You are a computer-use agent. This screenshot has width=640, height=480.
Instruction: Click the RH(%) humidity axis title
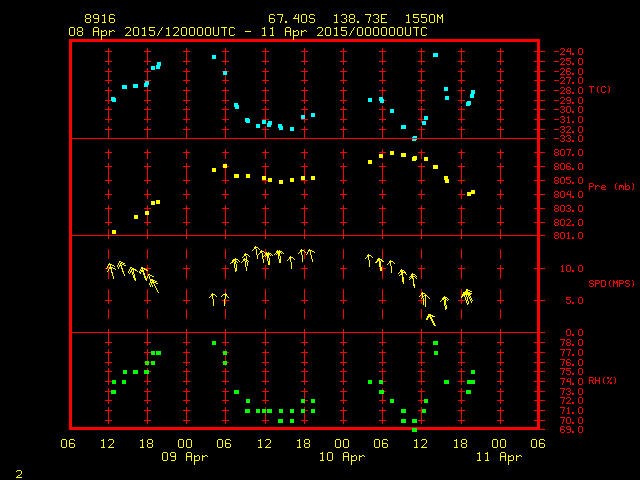pyautogui.click(x=602, y=381)
